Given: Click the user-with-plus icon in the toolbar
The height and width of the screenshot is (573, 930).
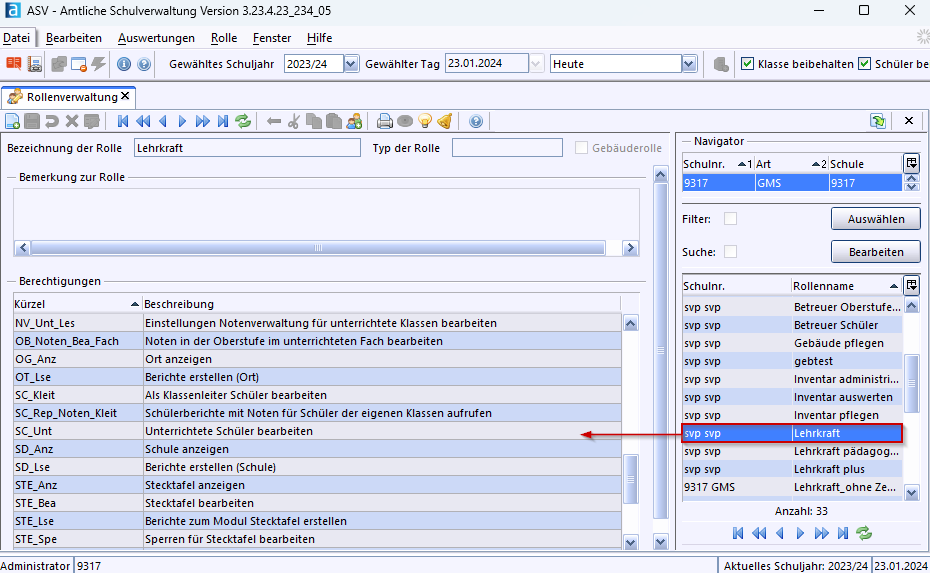Looking at the screenshot, I should (x=355, y=121).
